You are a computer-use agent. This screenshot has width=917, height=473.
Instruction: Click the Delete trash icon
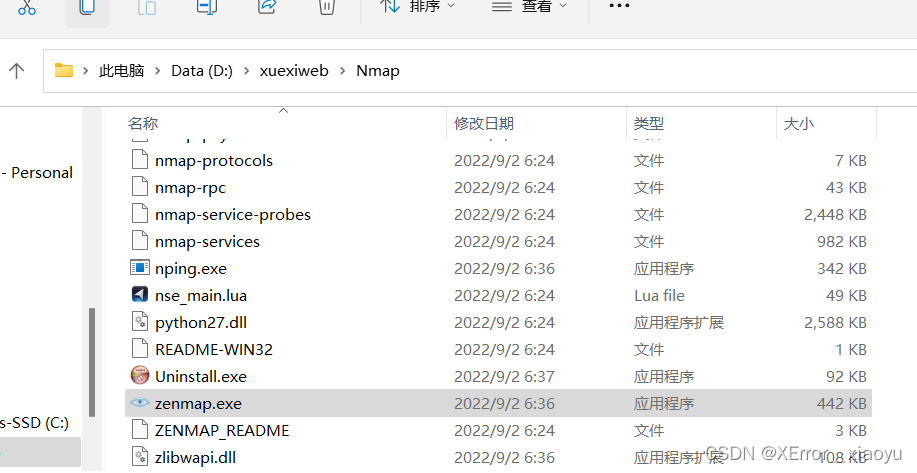tap(326, 6)
